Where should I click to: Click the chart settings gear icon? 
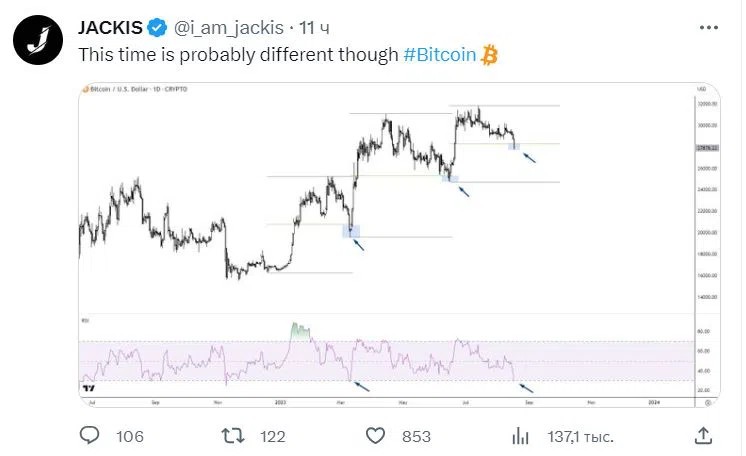pos(707,400)
